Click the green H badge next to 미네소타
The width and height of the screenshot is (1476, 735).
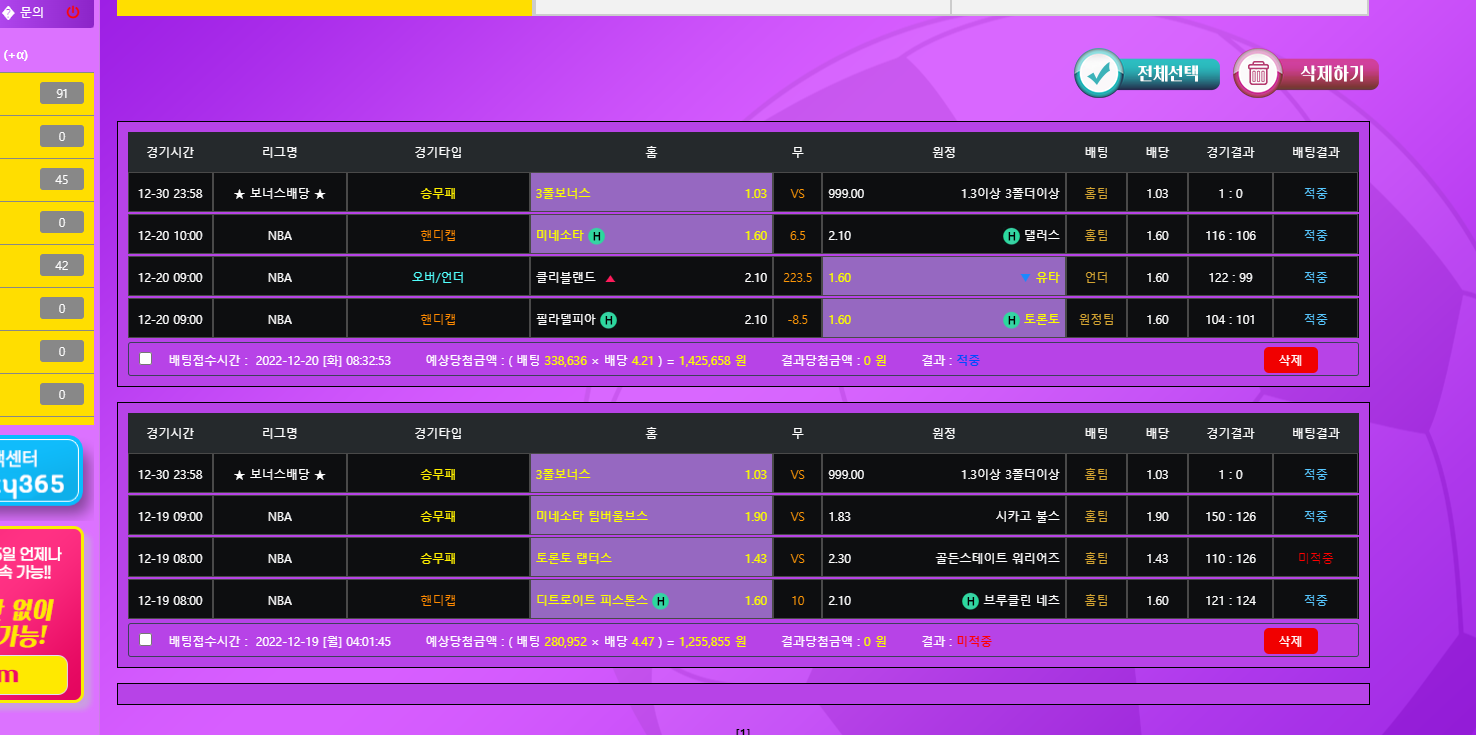[x=597, y=236]
